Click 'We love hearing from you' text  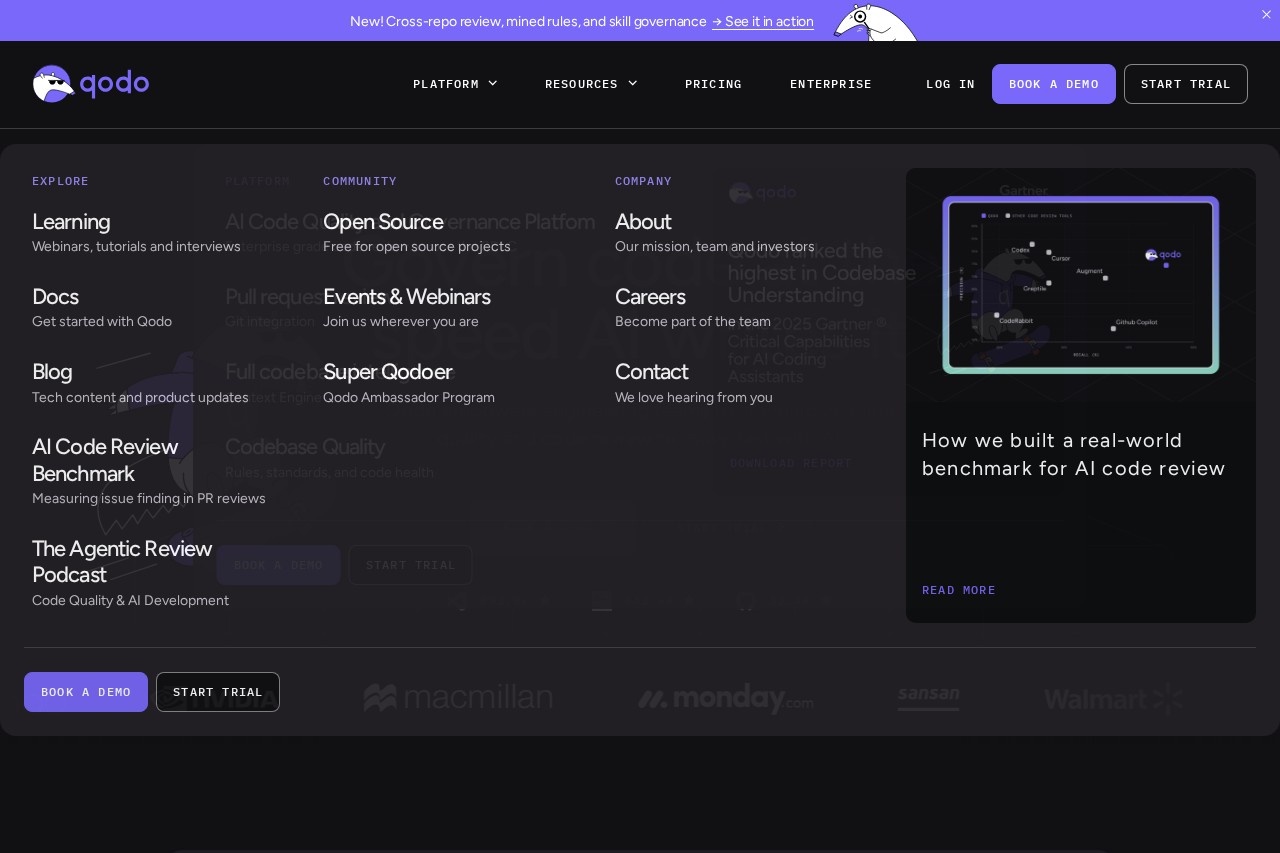(694, 397)
